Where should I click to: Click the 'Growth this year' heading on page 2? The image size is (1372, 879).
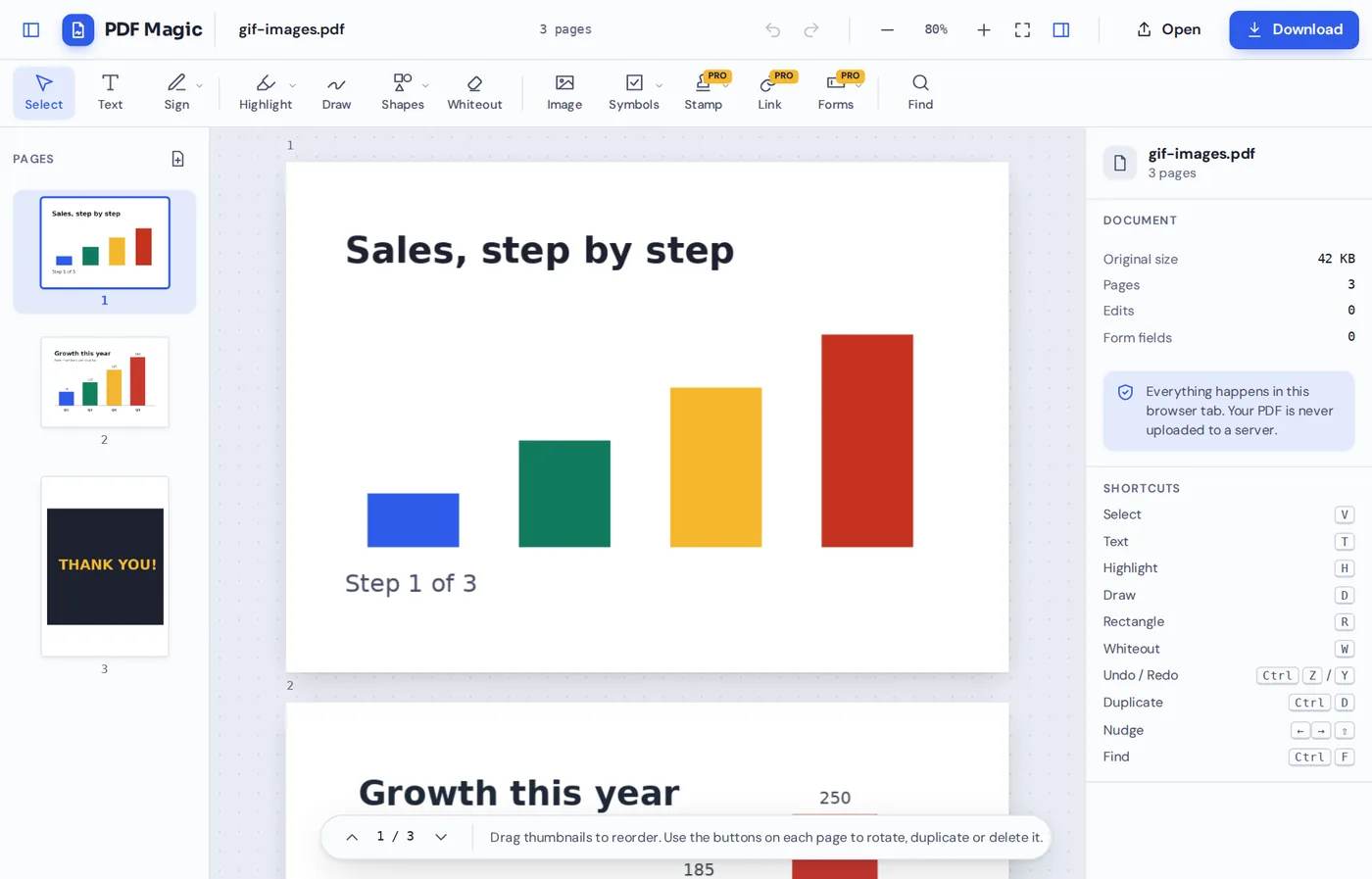518,793
